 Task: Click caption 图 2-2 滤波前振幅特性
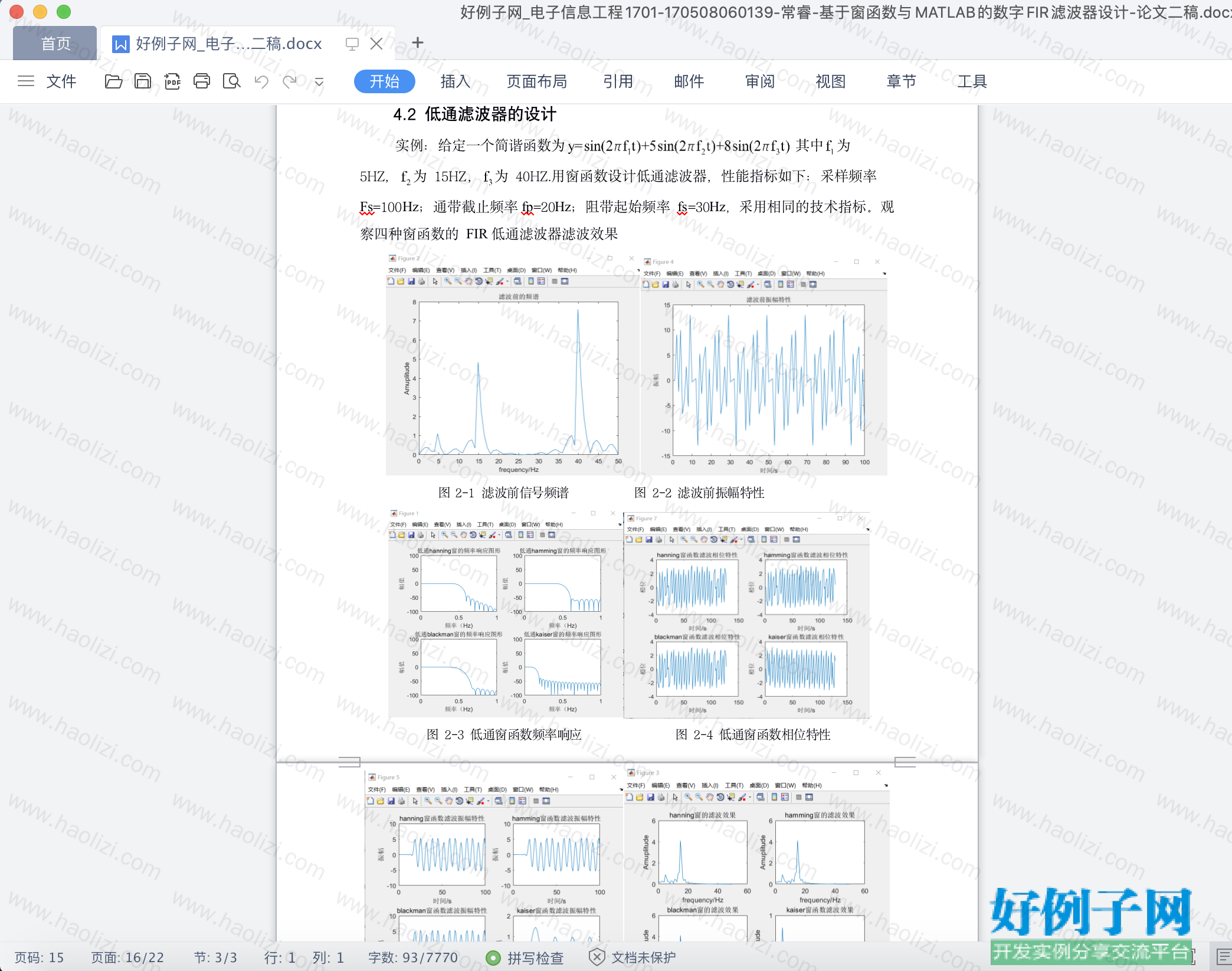click(x=699, y=493)
